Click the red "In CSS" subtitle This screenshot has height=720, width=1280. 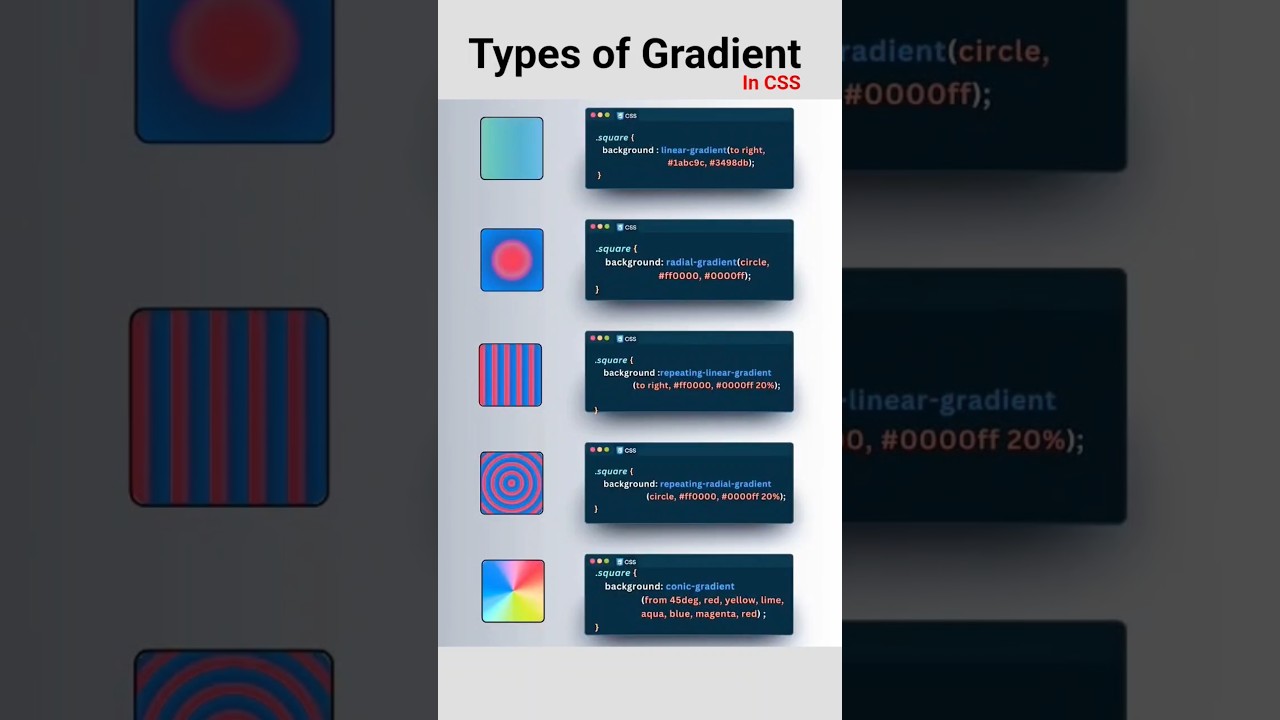[771, 83]
